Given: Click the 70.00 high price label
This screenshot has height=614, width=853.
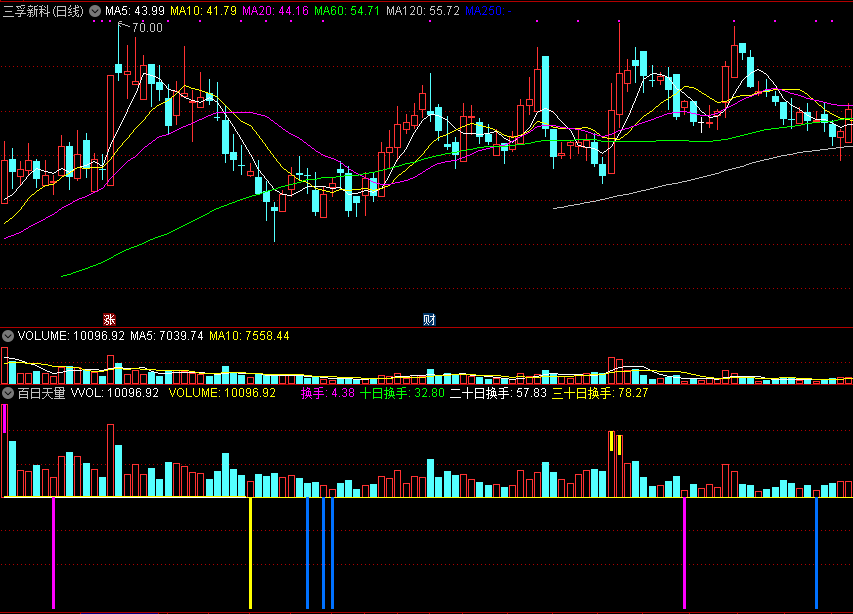Looking at the screenshot, I should click(x=147, y=28).
